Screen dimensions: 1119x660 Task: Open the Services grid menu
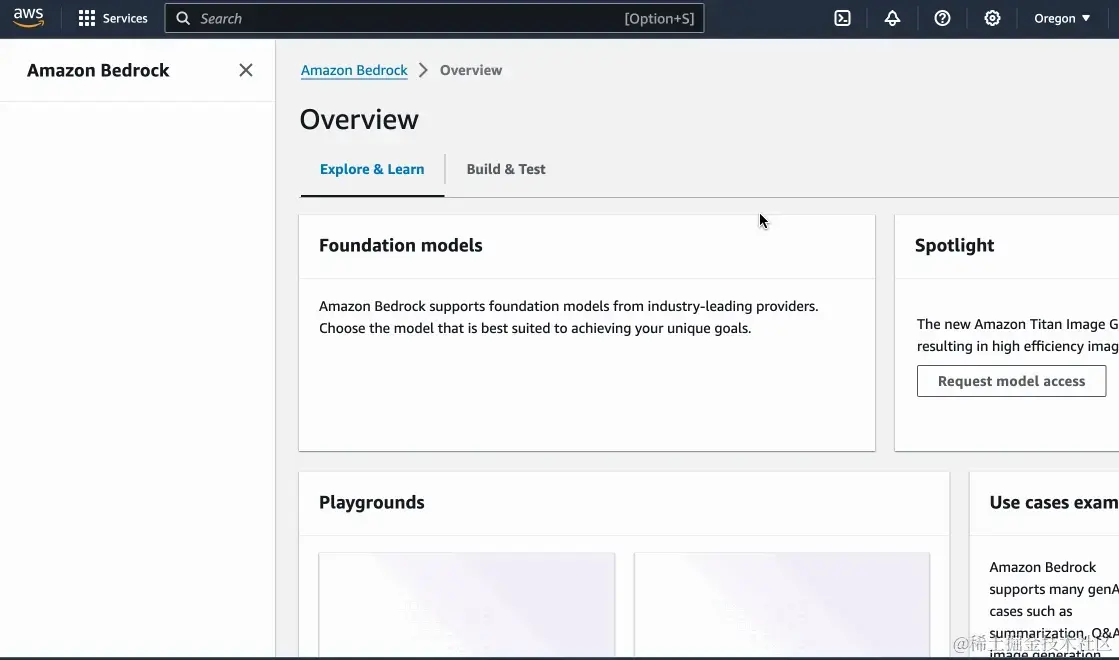click(86, 19)
